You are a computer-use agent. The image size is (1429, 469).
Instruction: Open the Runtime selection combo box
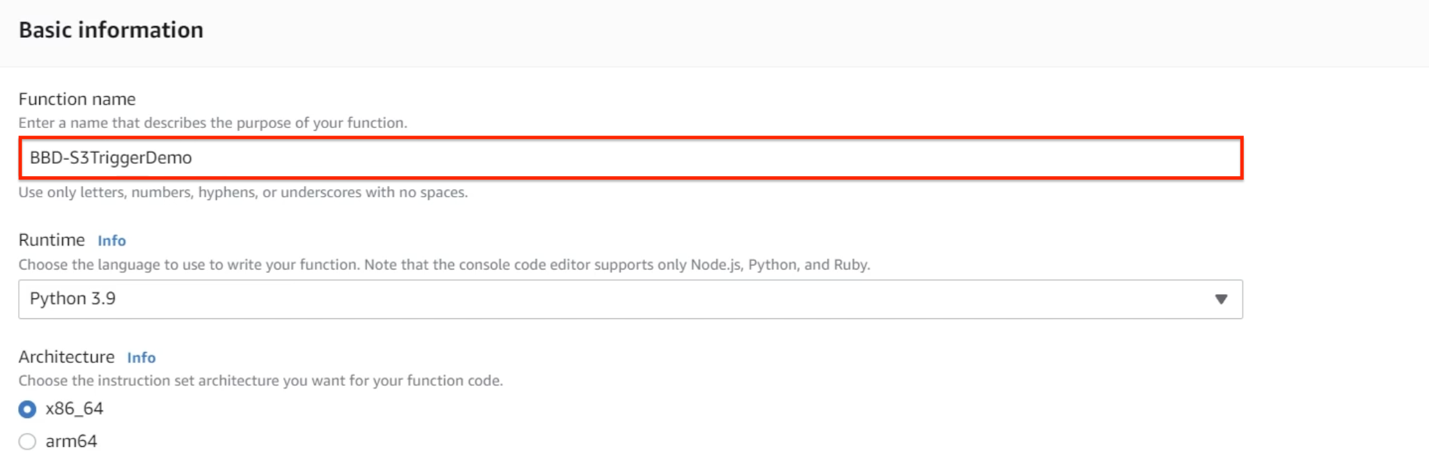coord(630,299)
